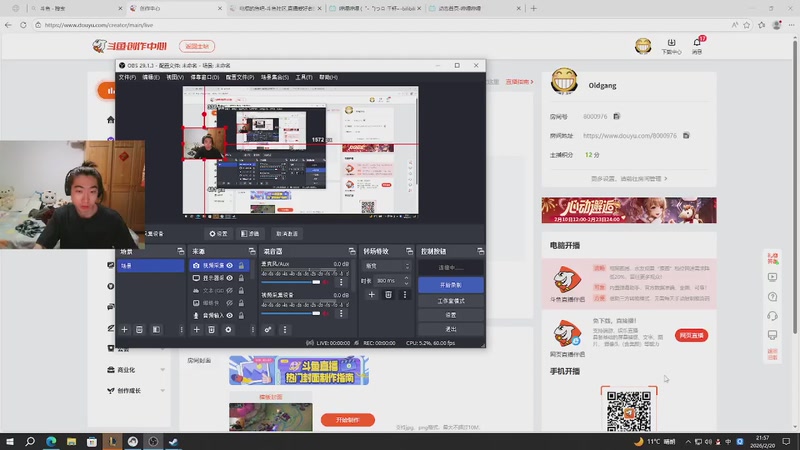Click the 网页直播 red button
Viewport: 800px width, 450px height.
tap(691, 335)
